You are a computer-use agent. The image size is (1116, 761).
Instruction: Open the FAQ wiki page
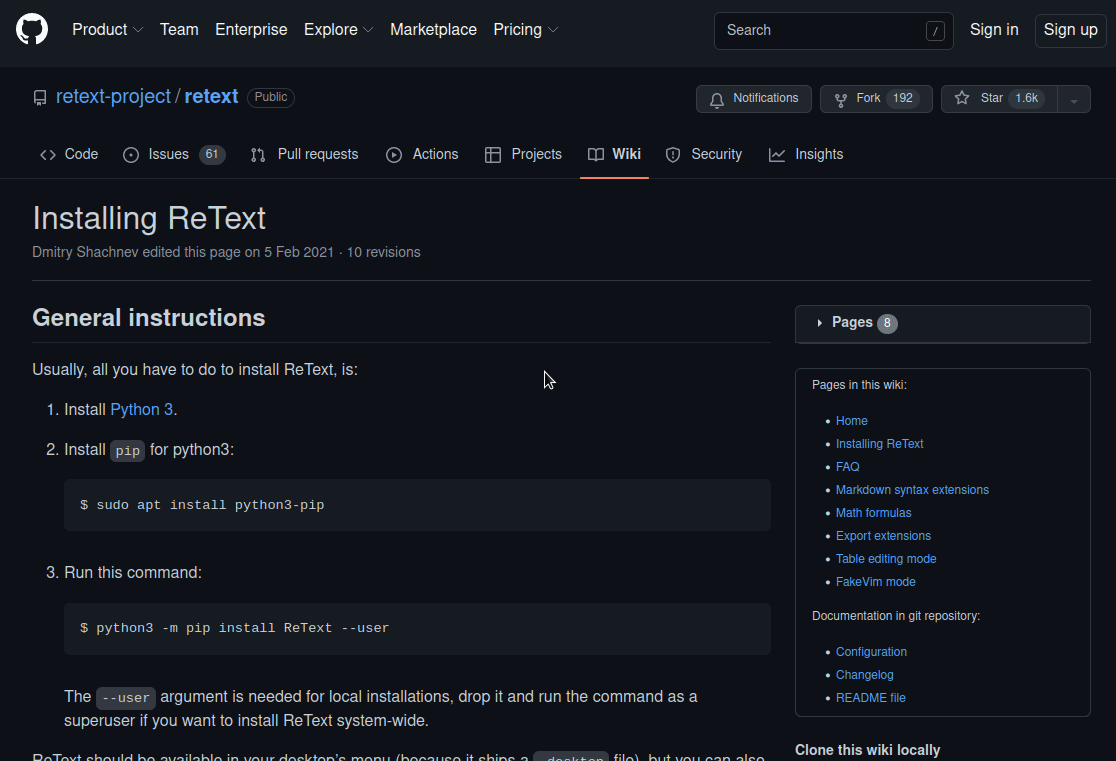tap(847, 467)
